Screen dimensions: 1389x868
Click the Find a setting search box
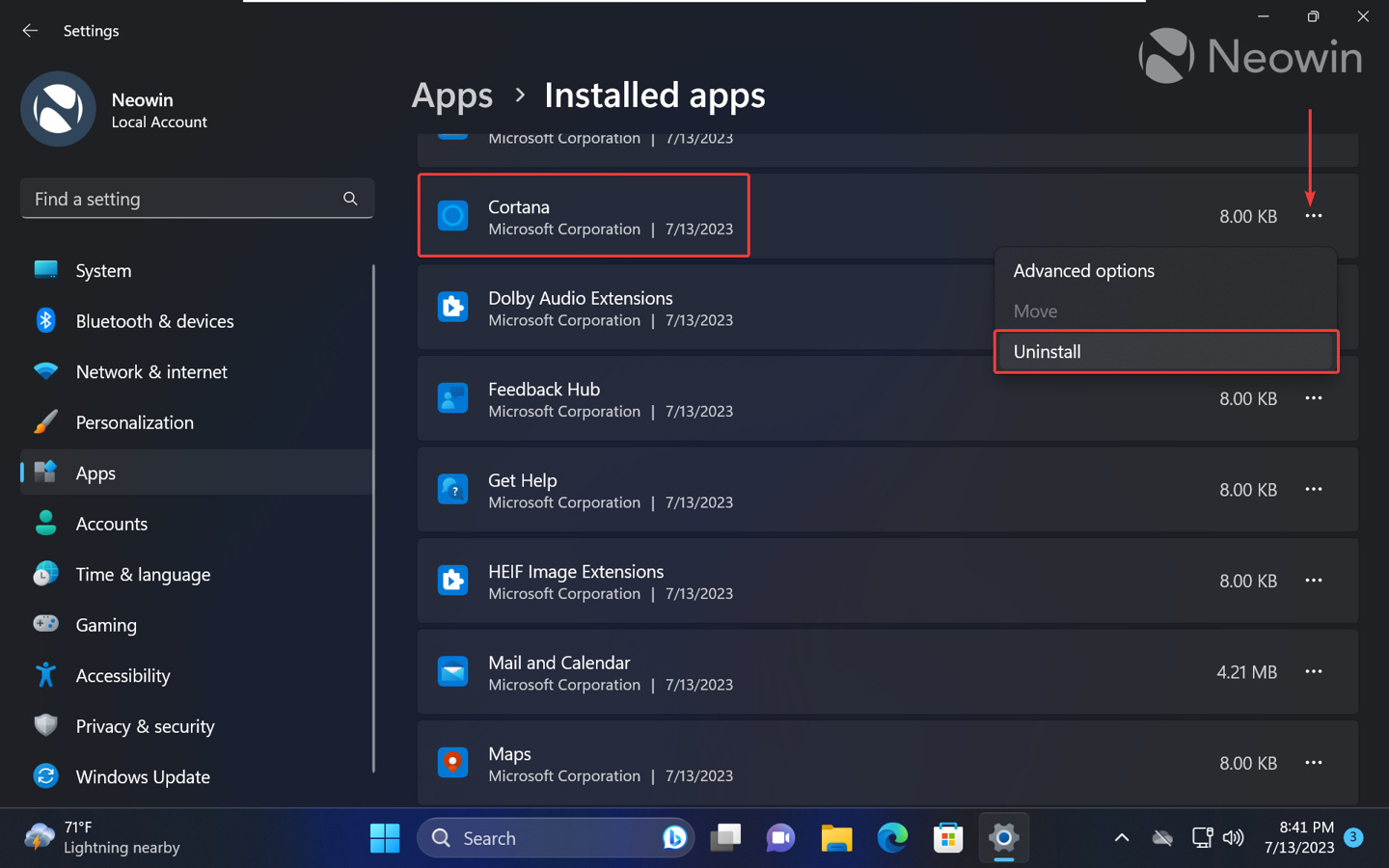(198, 199)
